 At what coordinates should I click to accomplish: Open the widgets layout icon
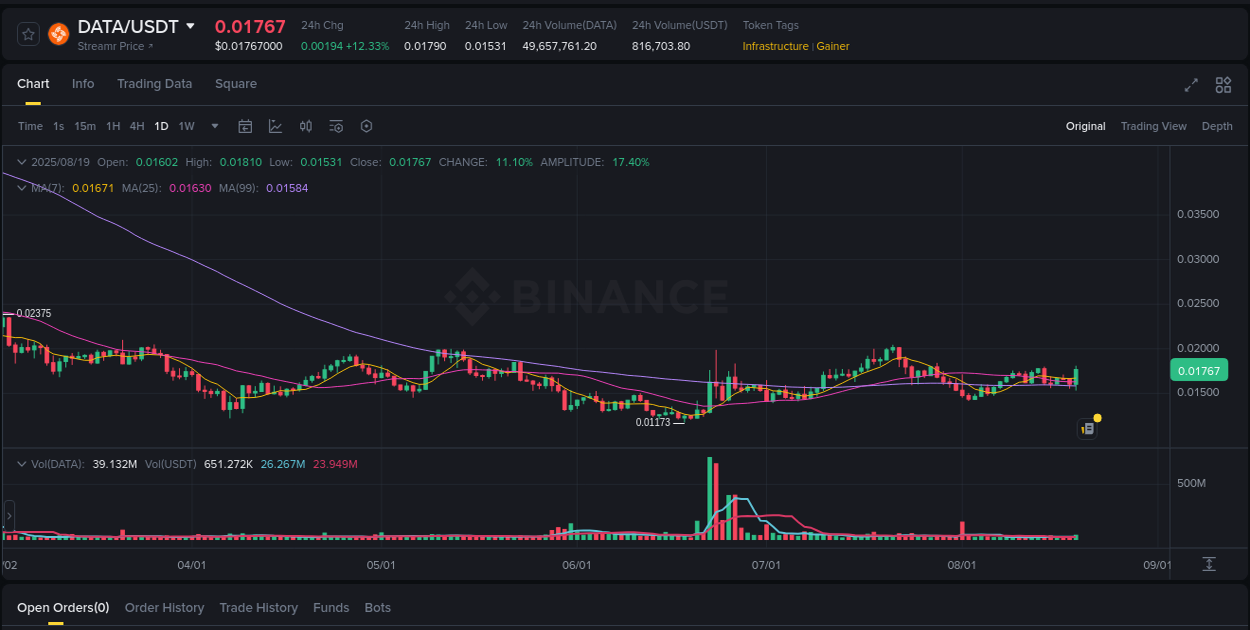[x=1222, y=85]
